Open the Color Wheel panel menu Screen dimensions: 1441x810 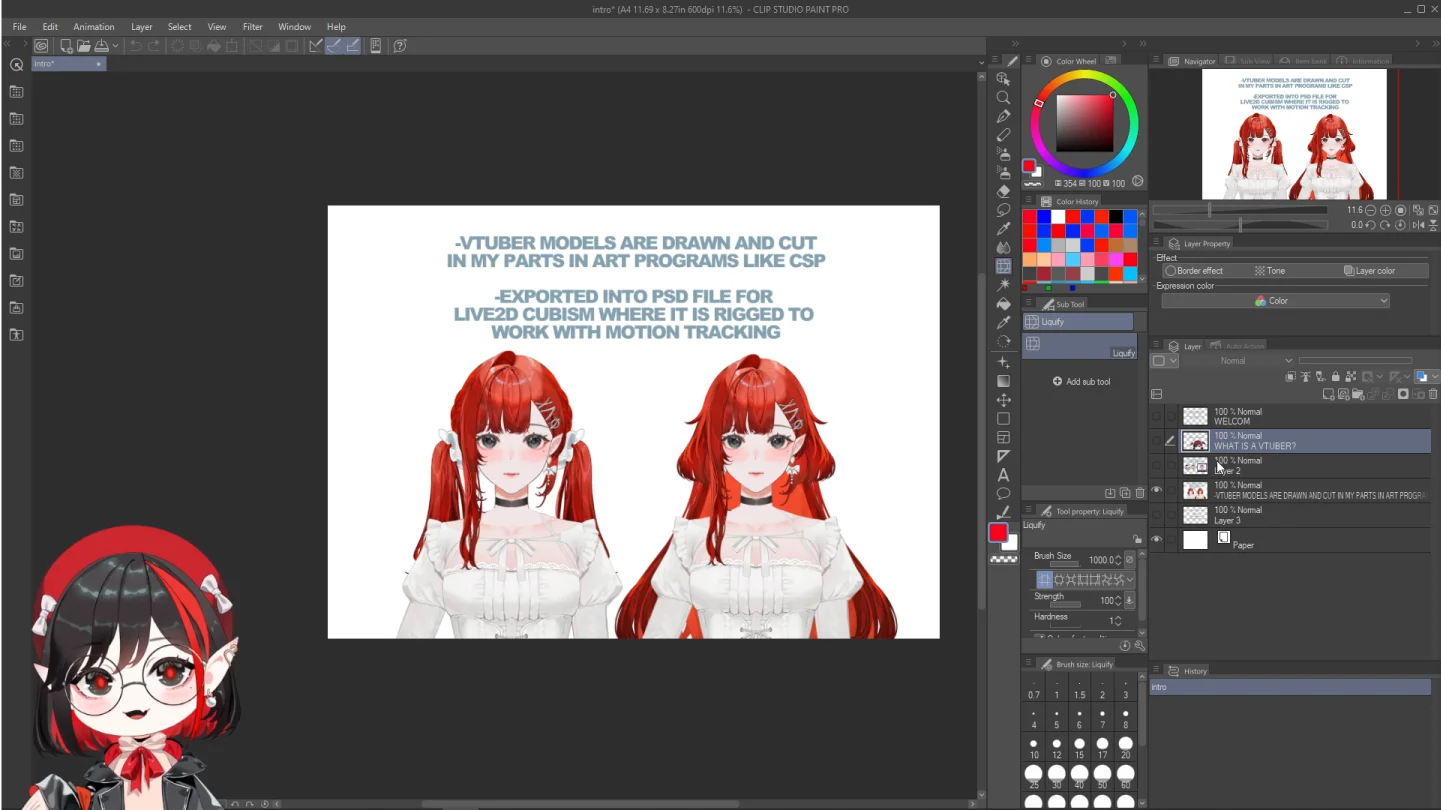click(1028, 61)
